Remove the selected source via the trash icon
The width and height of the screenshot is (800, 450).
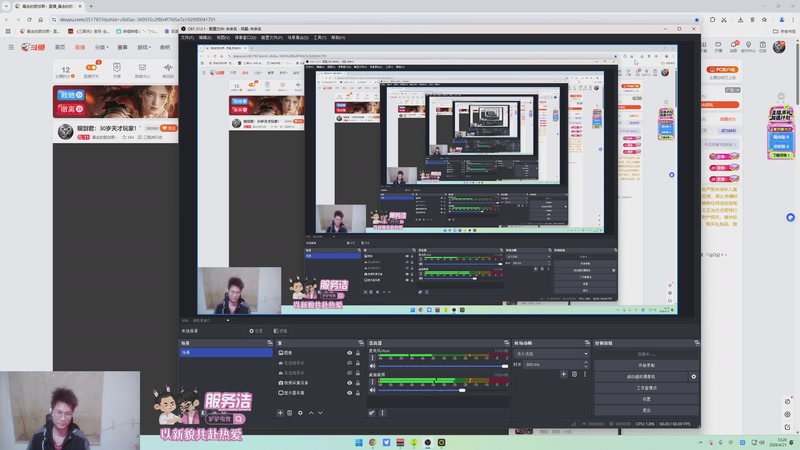[x=290, y=413]
